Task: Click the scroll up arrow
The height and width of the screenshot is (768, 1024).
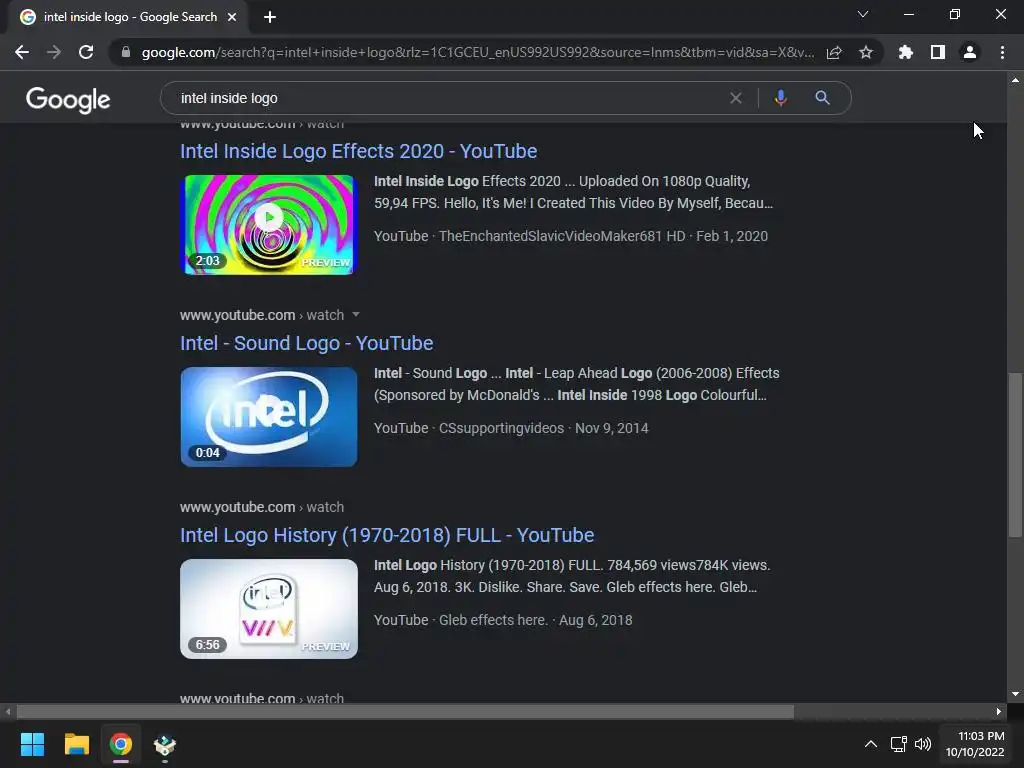Action: pyautogui.click(x=1015, y=80)
